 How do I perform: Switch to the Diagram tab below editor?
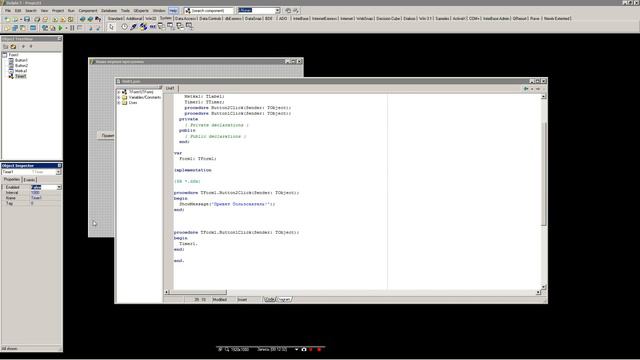point(284,300)
